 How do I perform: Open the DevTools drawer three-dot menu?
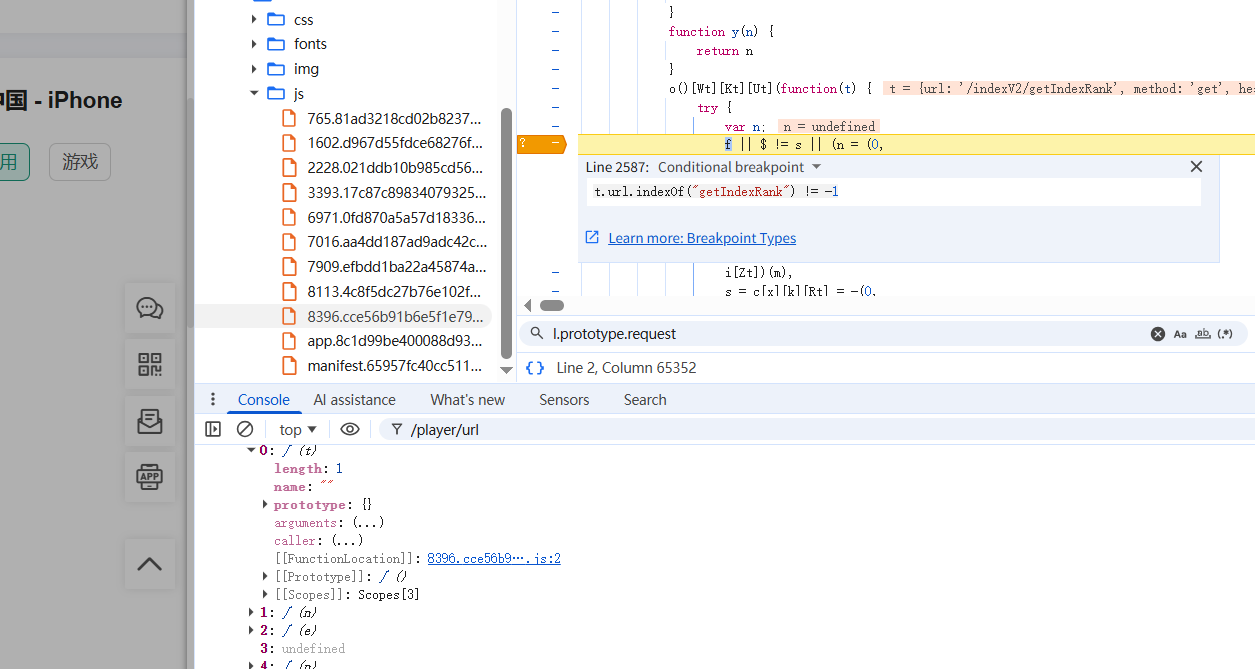pyautogui.click(x=212, y=400)
